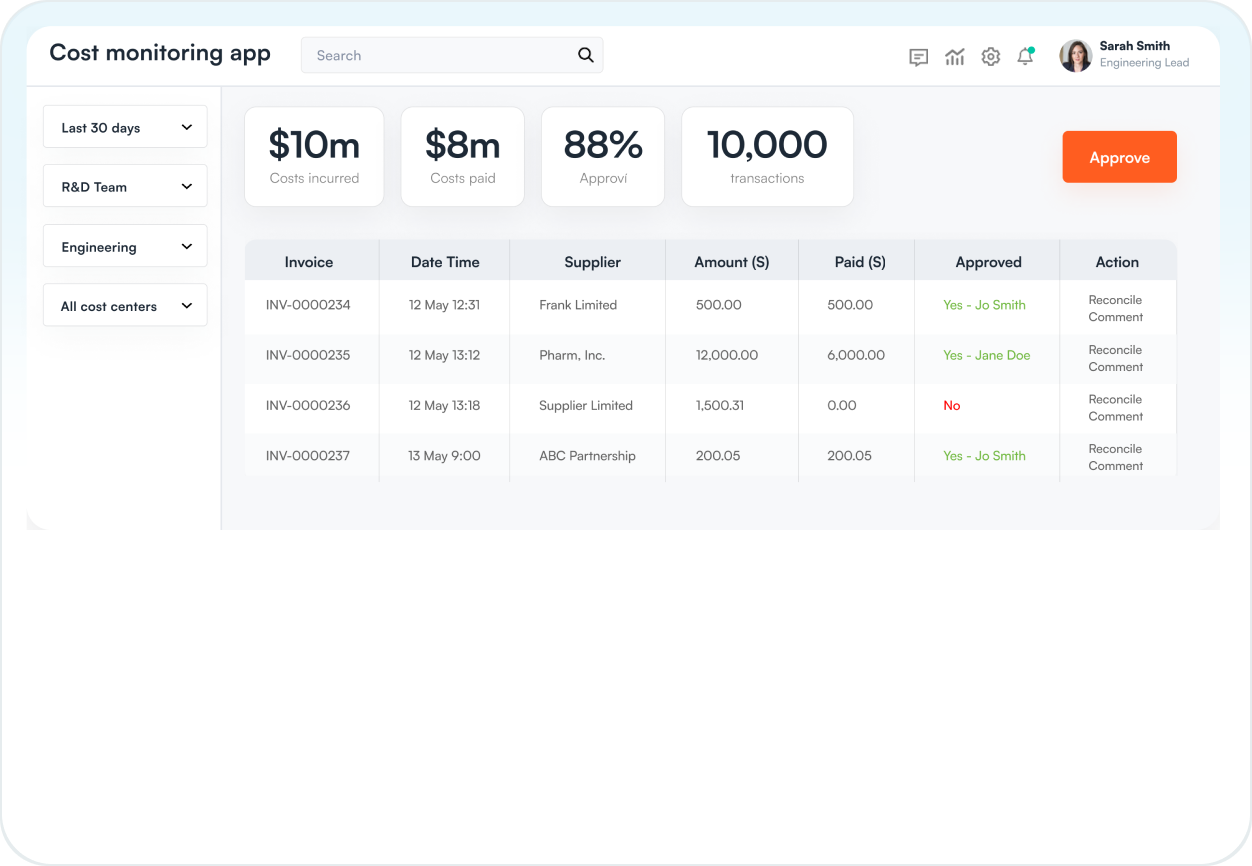Open the All cost centers dropdown
This screenshot has height=866, width=1252.
pyautogui.click(x=125, y=305)
